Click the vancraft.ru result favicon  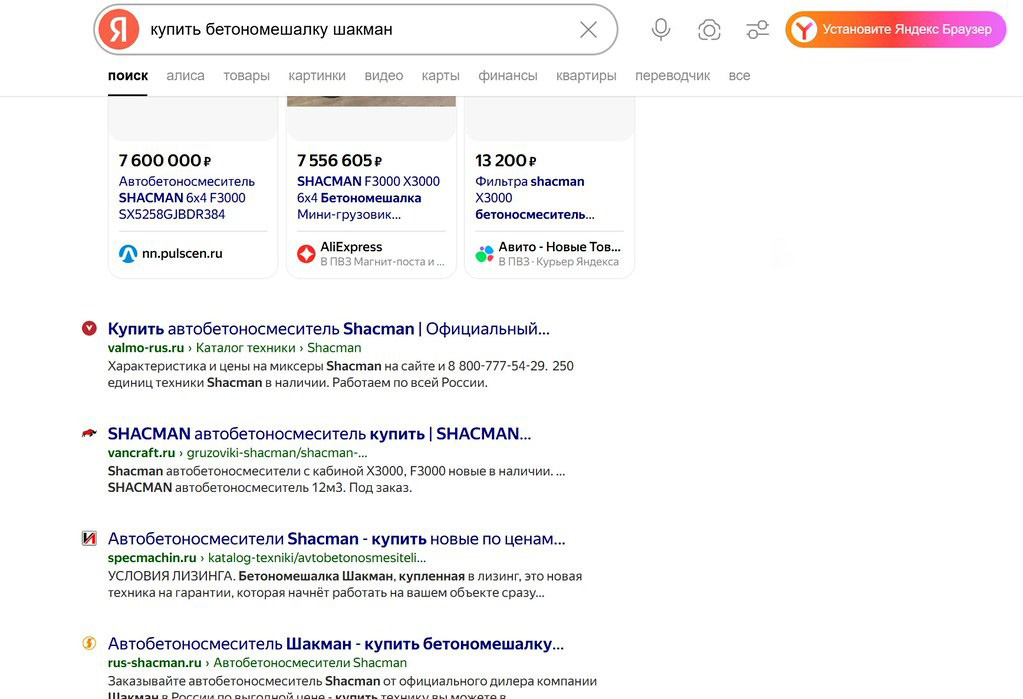[x=88, y=433]
